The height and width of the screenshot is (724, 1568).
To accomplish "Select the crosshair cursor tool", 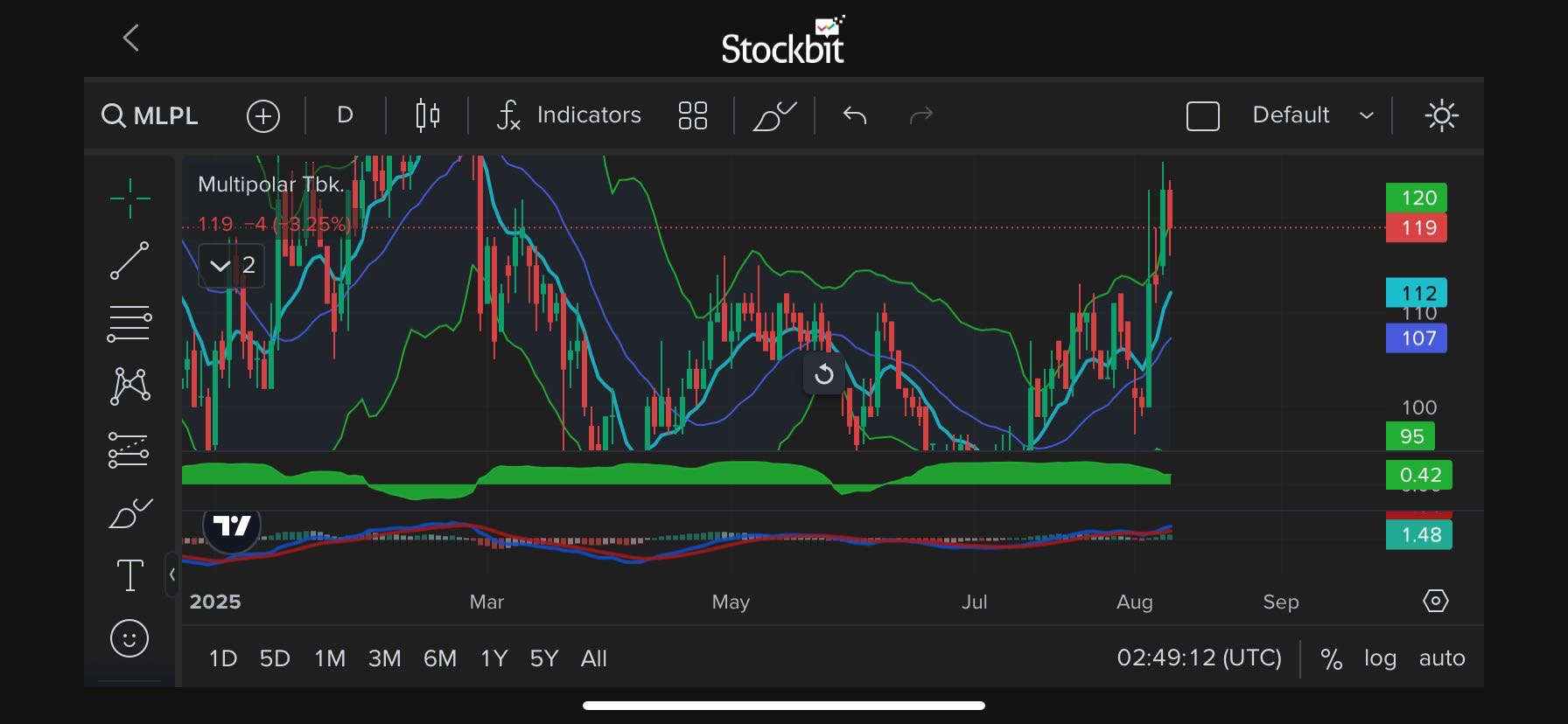I will click(x=129, y=198).
